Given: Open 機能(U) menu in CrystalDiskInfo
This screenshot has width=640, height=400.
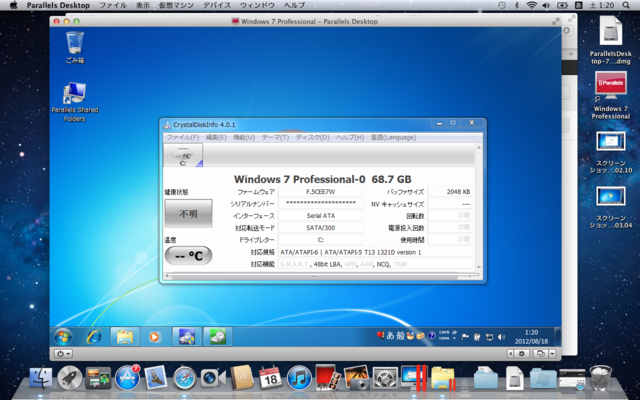Looking at the screenshot, I should pos(244,138).
